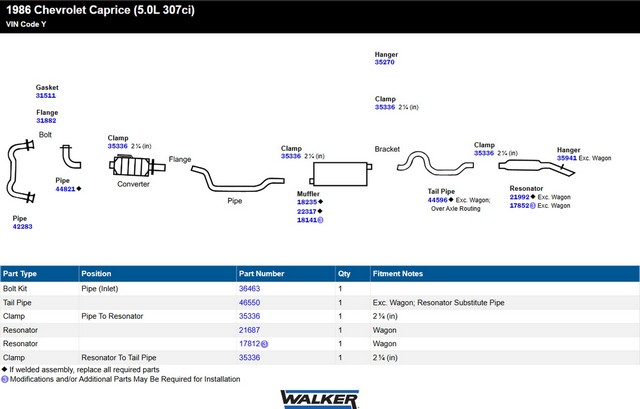
Task: Click the 'VIN Code Y' subtitle
Action: coord(26,24)
